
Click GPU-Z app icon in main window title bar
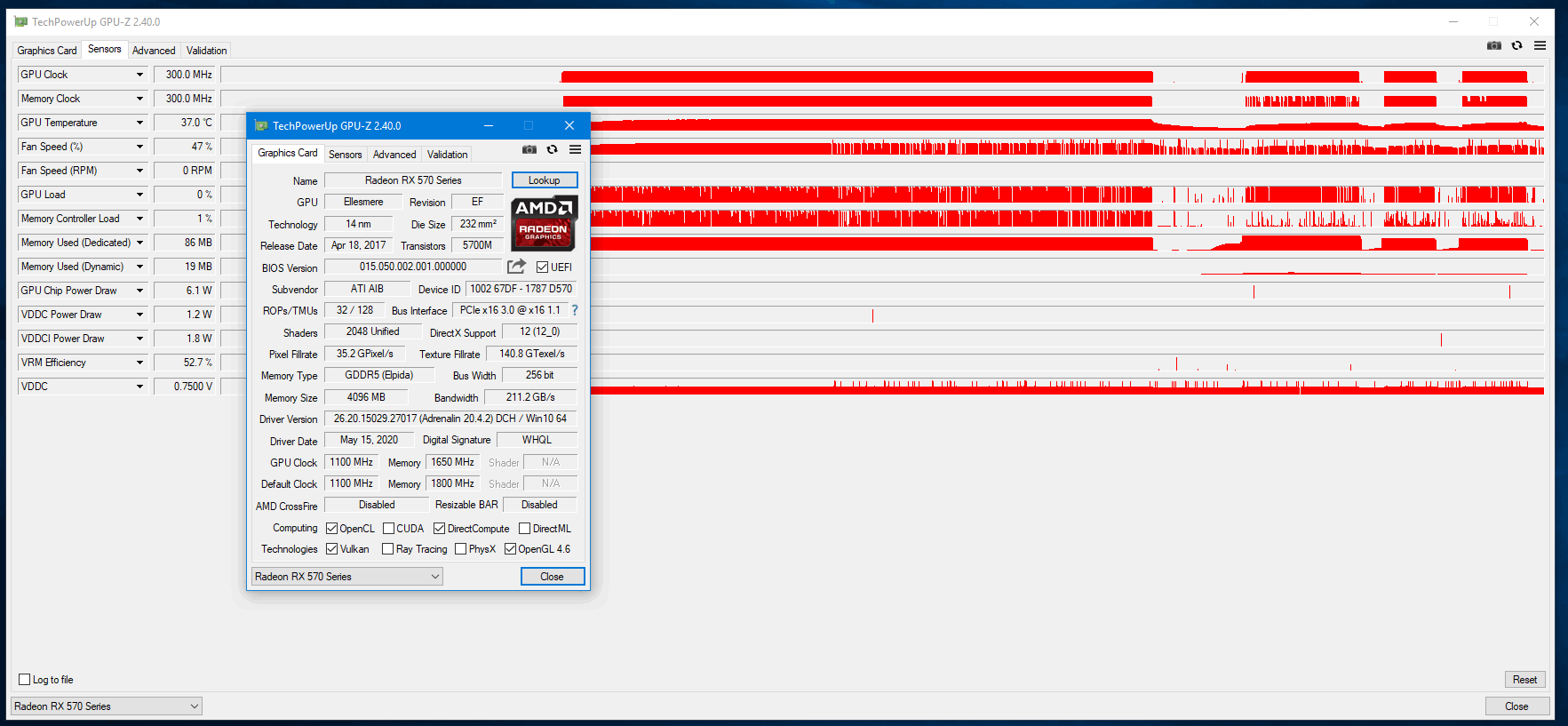point(21,21)
